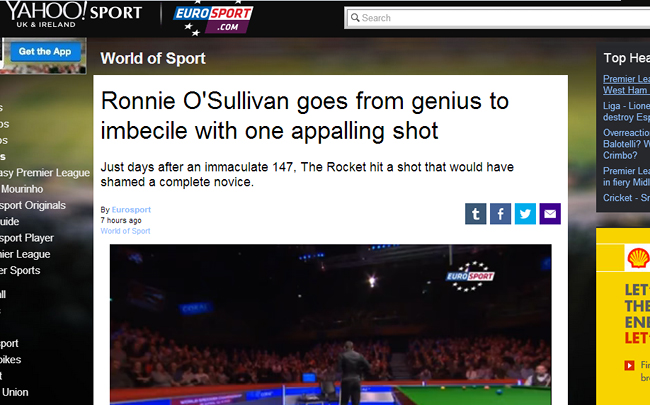650x405 pixels.
Task: Open the Yahoo Sport logo
Action: point(74,14)
